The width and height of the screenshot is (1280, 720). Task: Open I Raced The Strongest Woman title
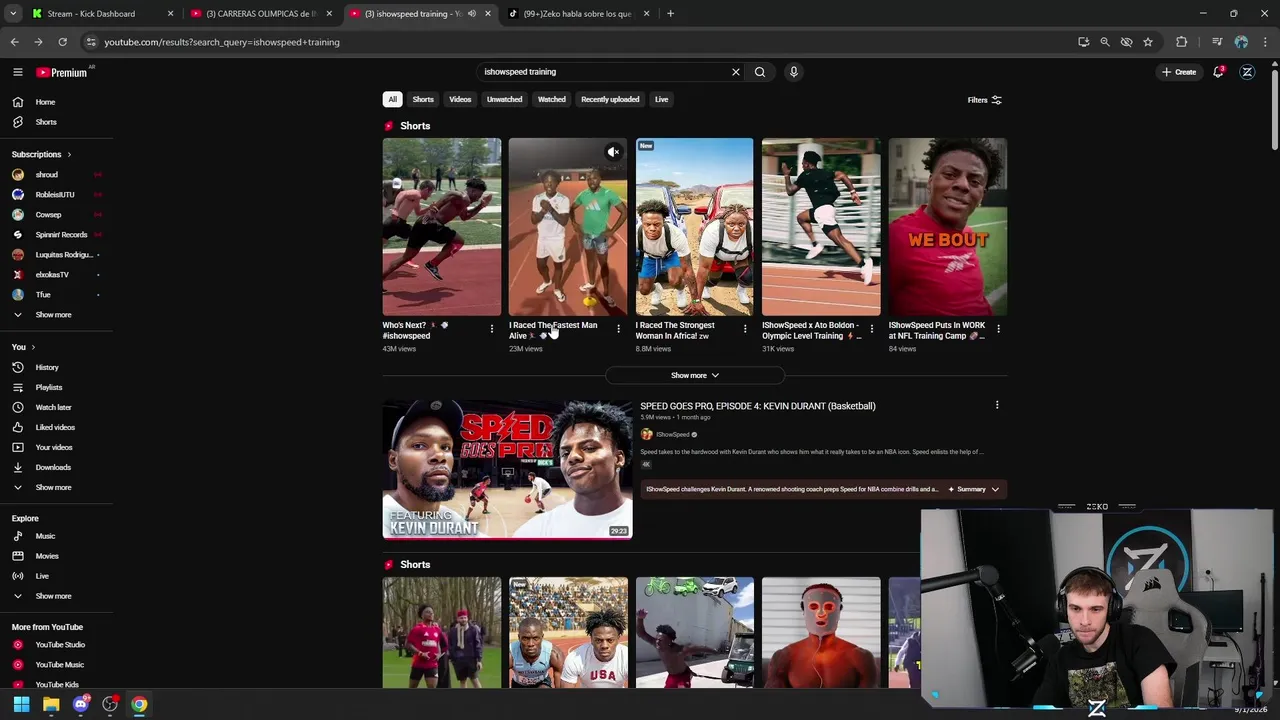[675, 330]
